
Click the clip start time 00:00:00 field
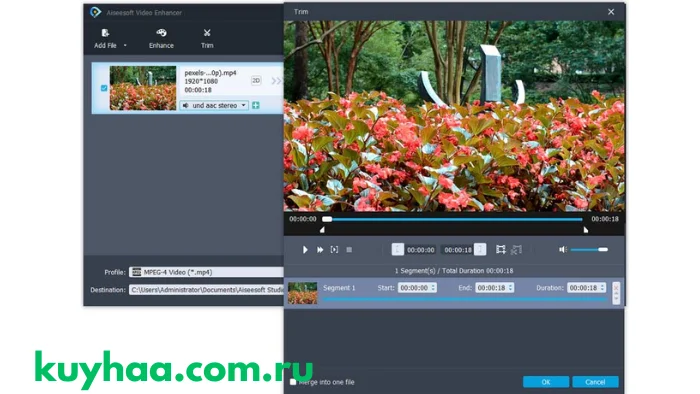[421, 250]
